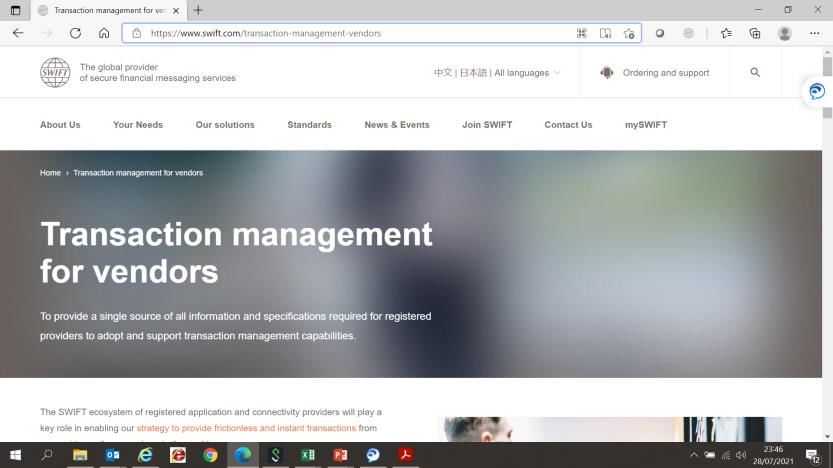The width and height of the screenshot is (833, 468).
Task: Open the Our solutions menu
Action: click(225, 125)
